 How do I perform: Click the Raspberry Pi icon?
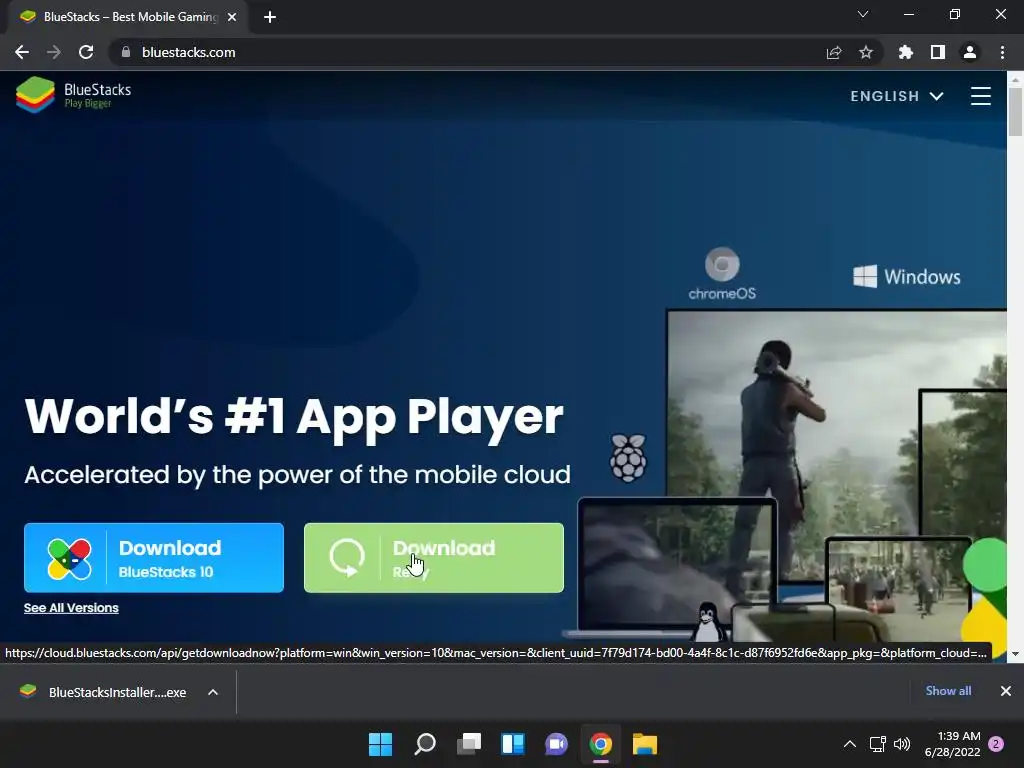(x=628, y=458)
